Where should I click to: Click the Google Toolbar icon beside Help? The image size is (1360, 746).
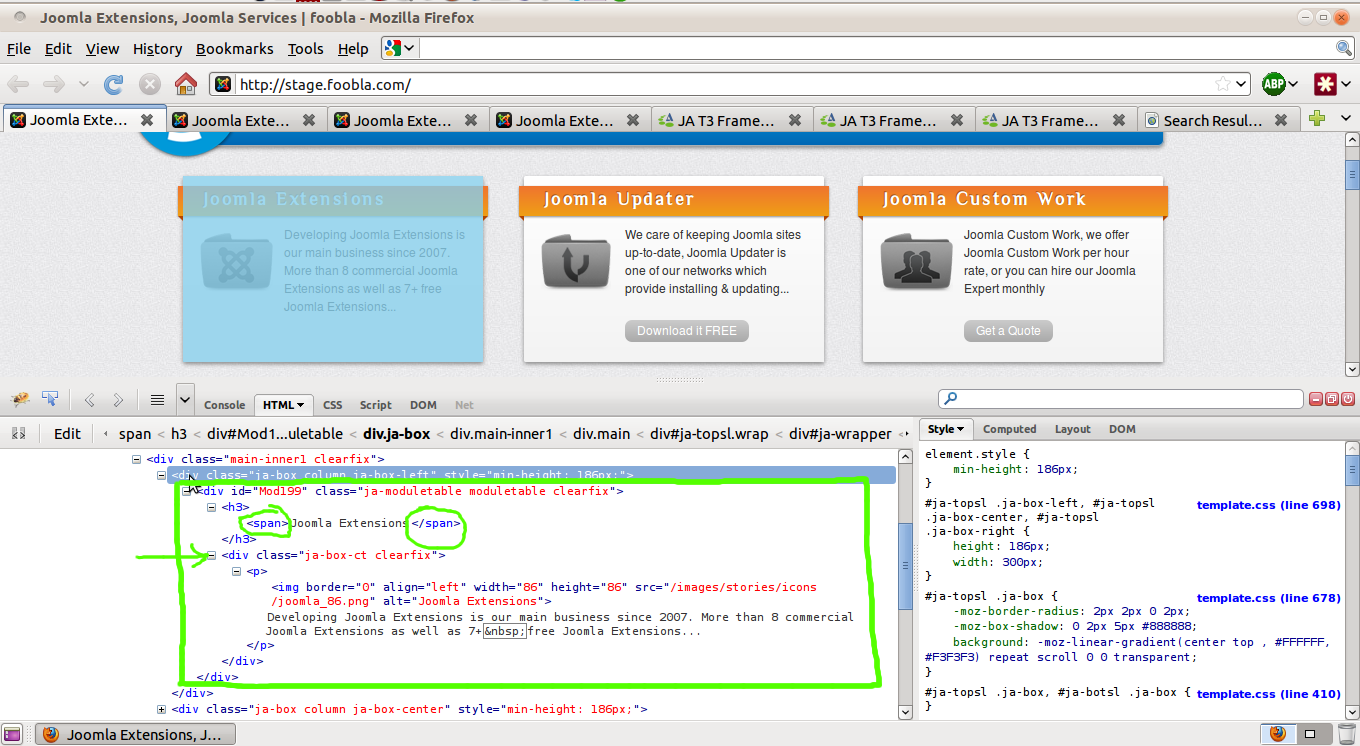392,48
